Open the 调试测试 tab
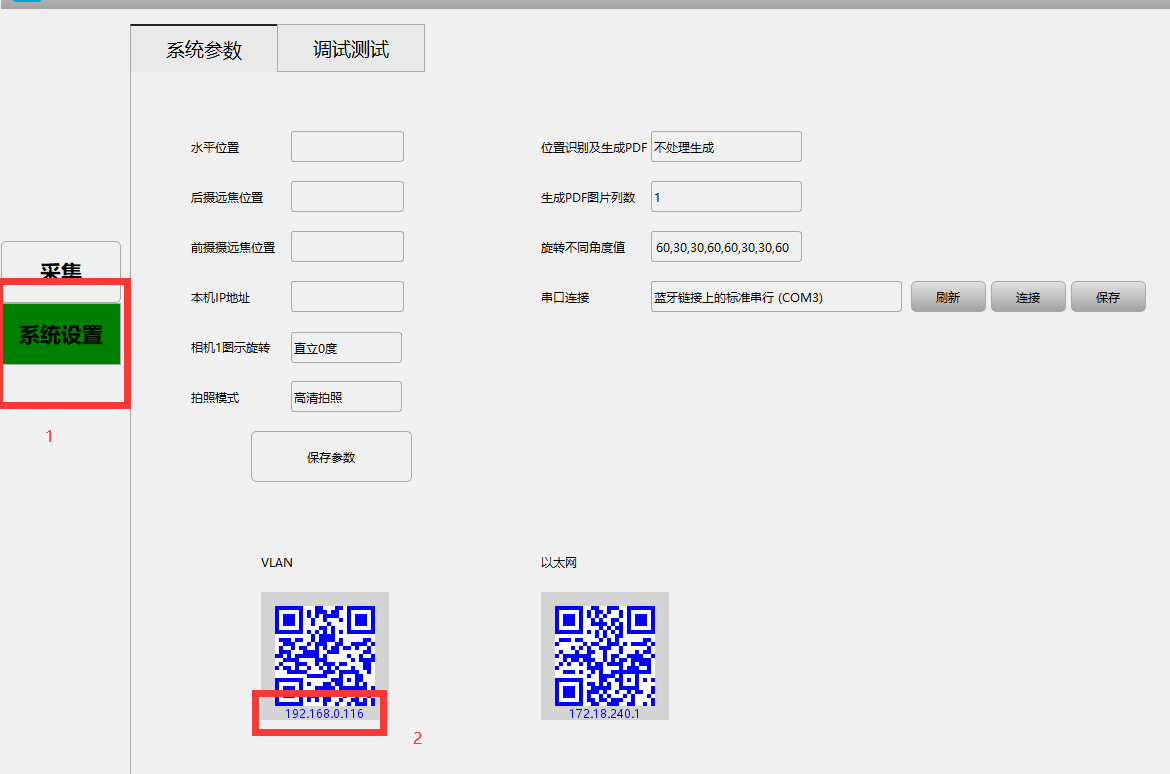This screenshot has height=774, width=1170. click(x=351, y=49)
